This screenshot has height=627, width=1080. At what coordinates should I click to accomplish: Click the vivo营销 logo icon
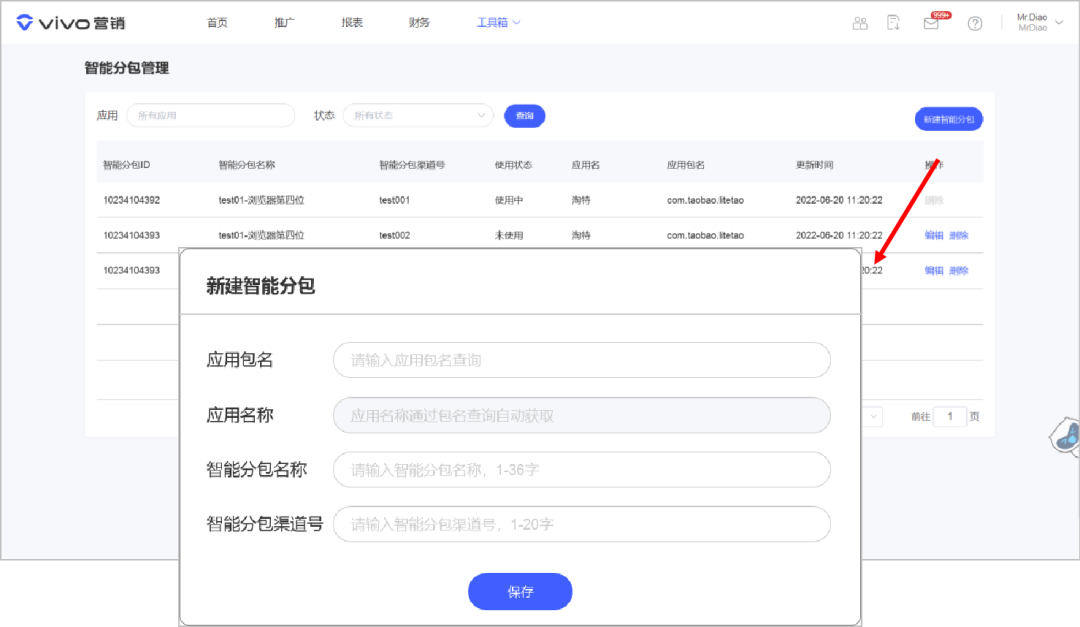tap(24, 21)
